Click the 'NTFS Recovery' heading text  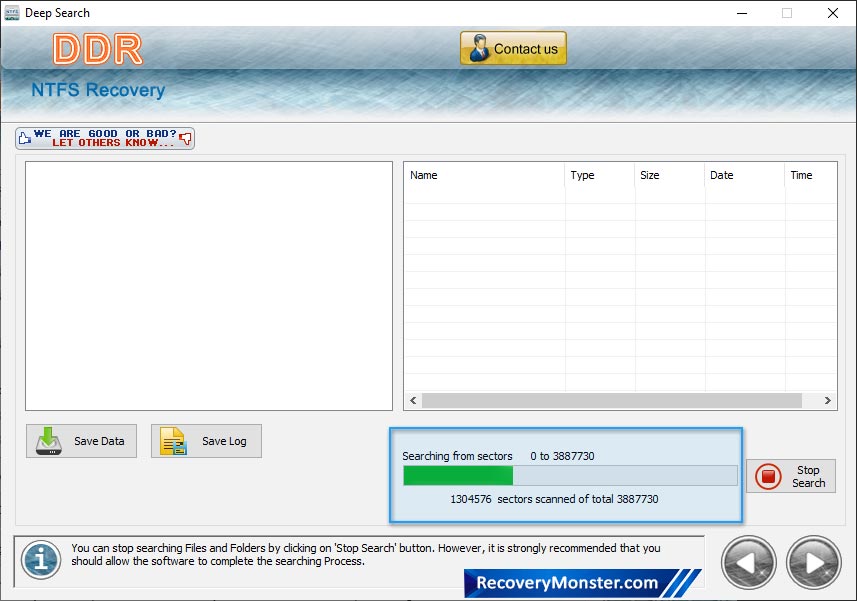pos(98,90)
